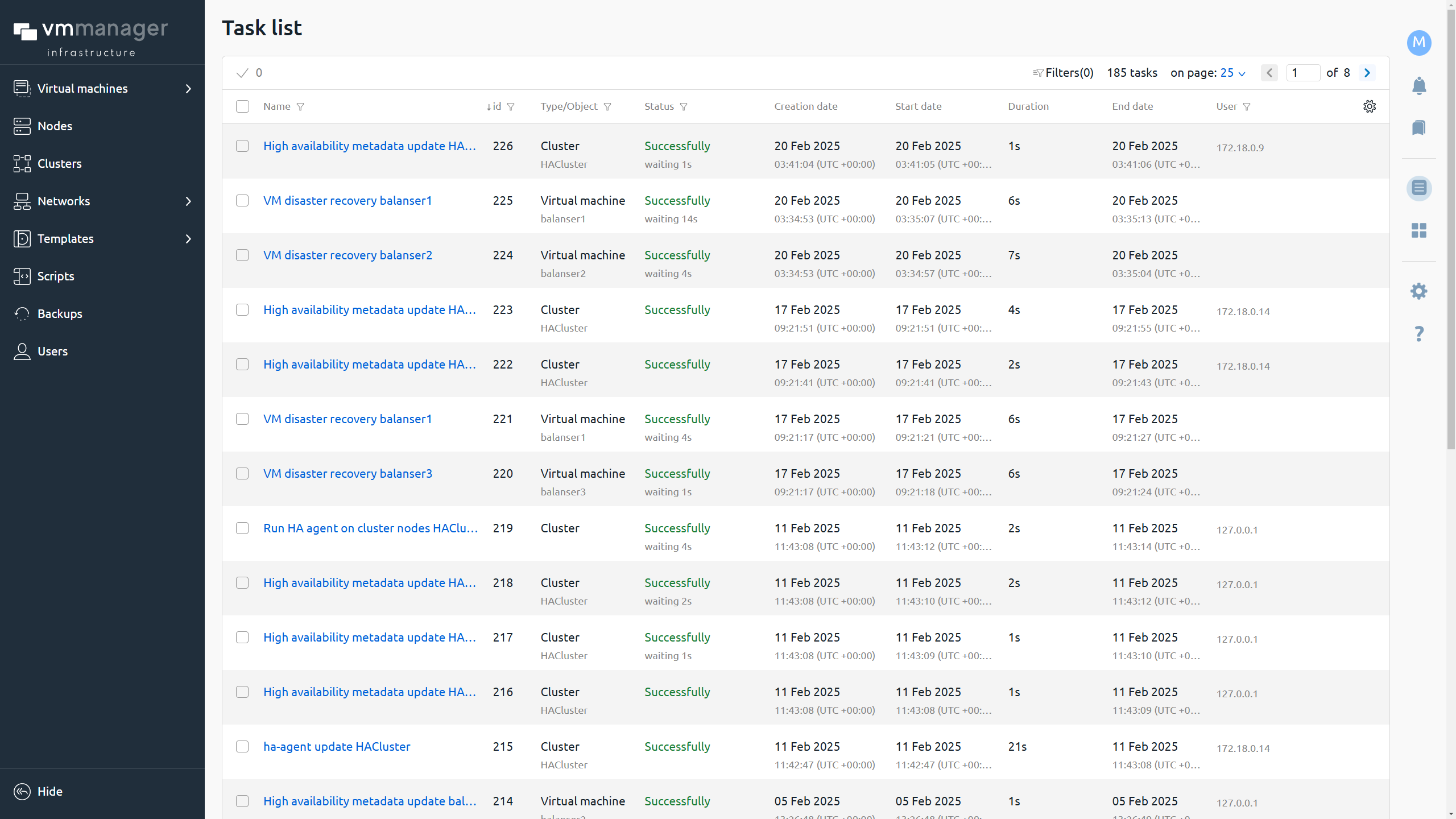Image resolution: width=1456 pixels, height=819 pixels.
Task: Click the bookmark icon in right sidebar
Action: 1419,127
